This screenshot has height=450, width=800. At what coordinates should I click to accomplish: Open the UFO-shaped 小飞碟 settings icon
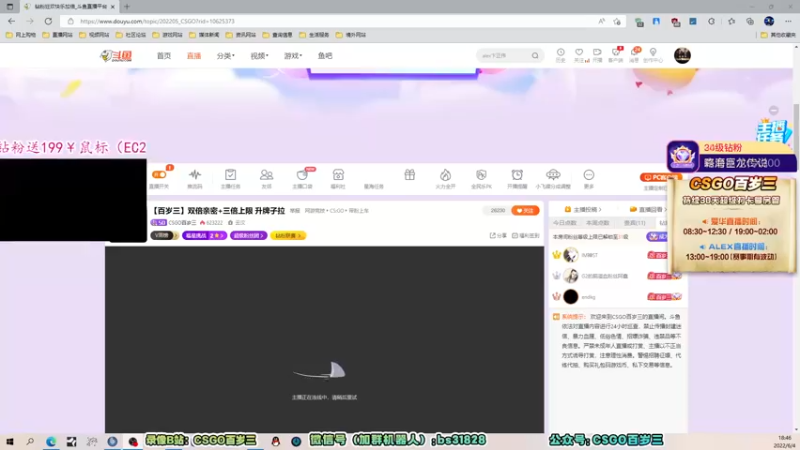(553, 174)
